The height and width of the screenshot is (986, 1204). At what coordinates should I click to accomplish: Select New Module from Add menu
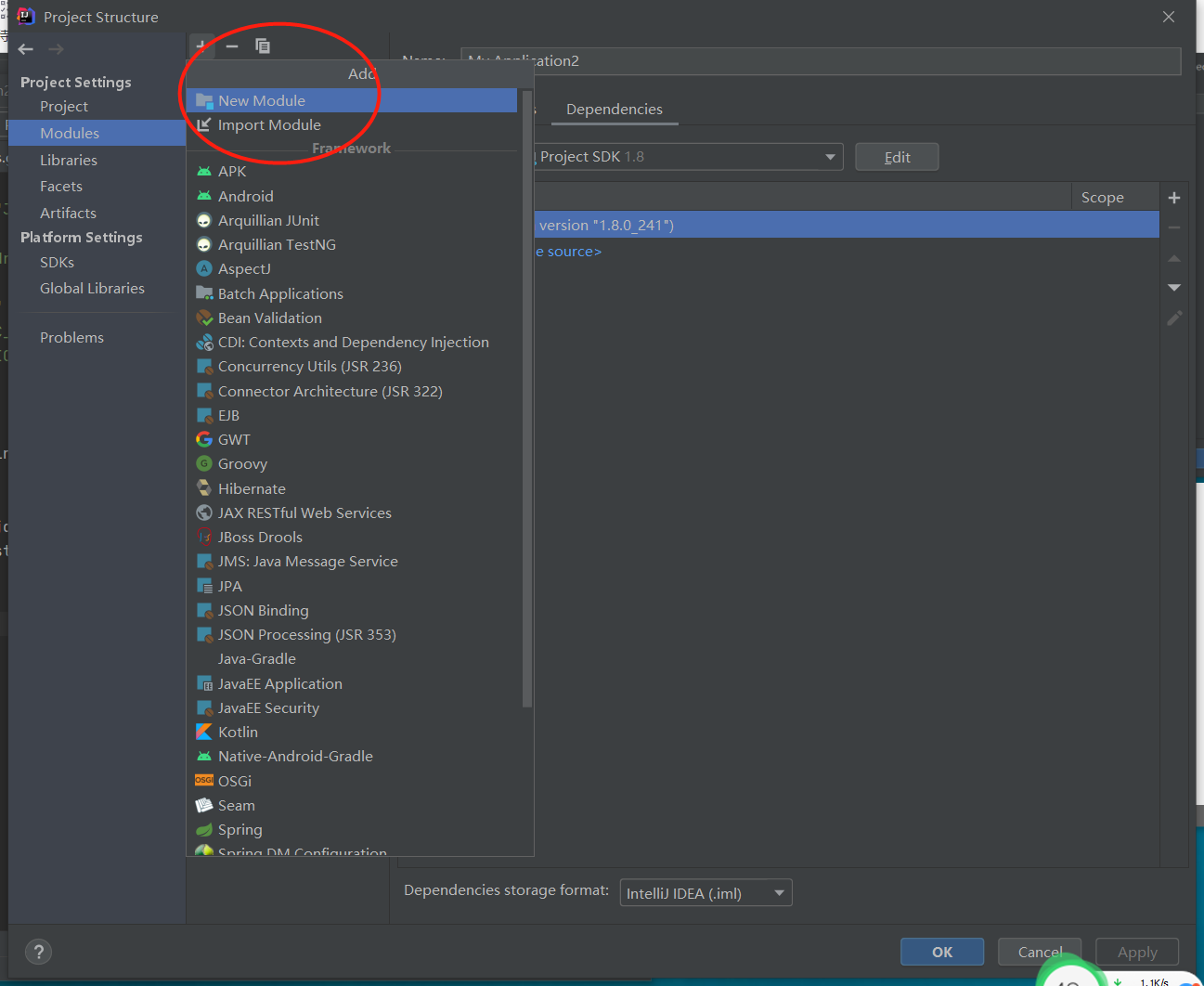[x=352, y=100]
